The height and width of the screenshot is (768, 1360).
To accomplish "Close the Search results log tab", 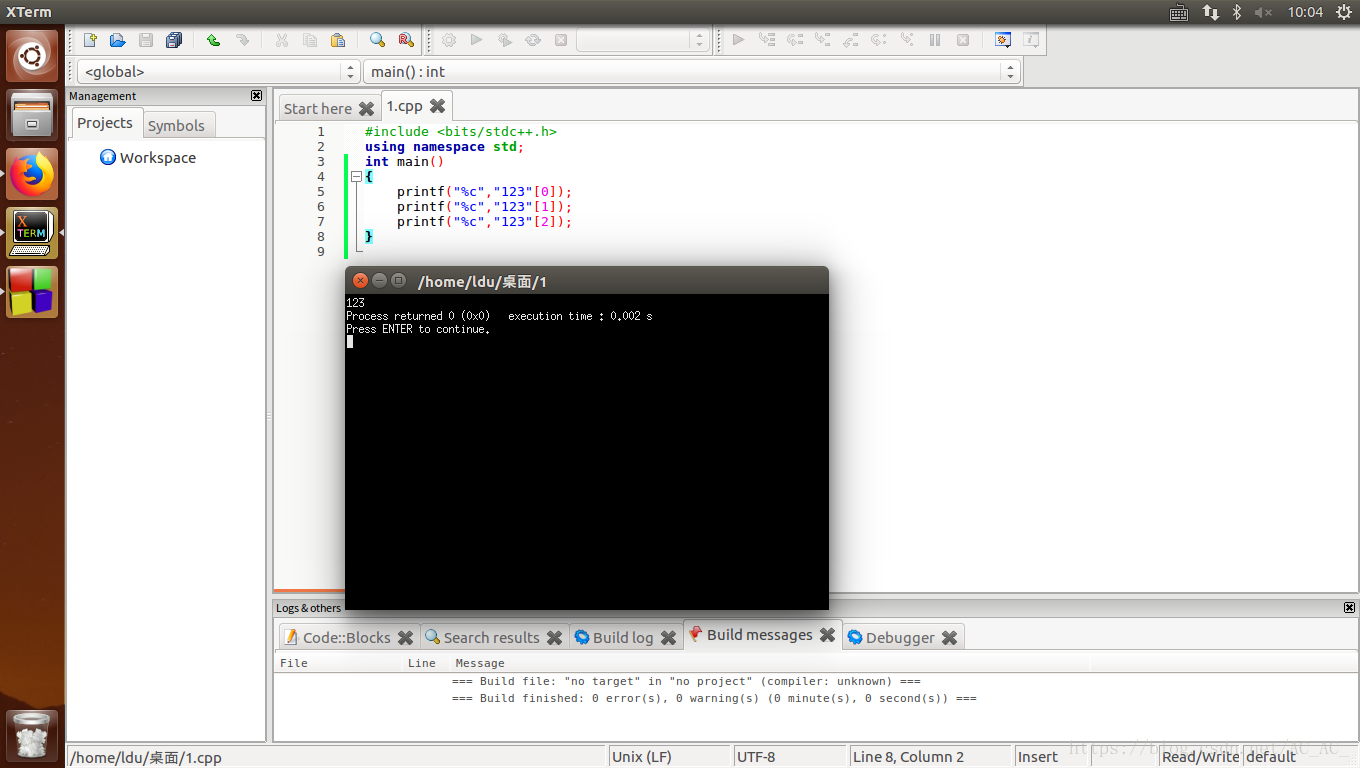I will pyautogui.click(x=554, y=637).
